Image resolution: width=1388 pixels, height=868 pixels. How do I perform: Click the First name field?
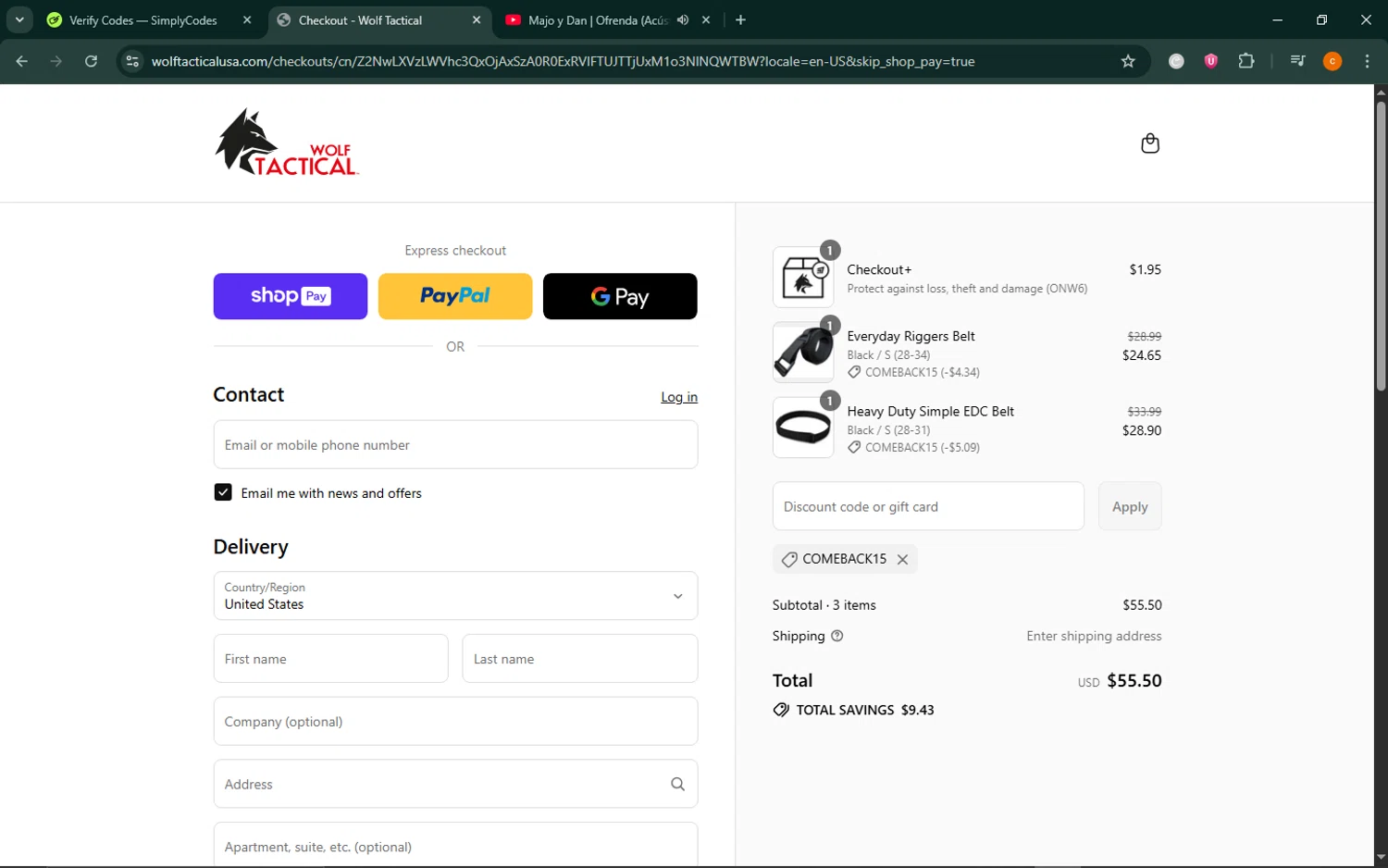pos(330,659)
